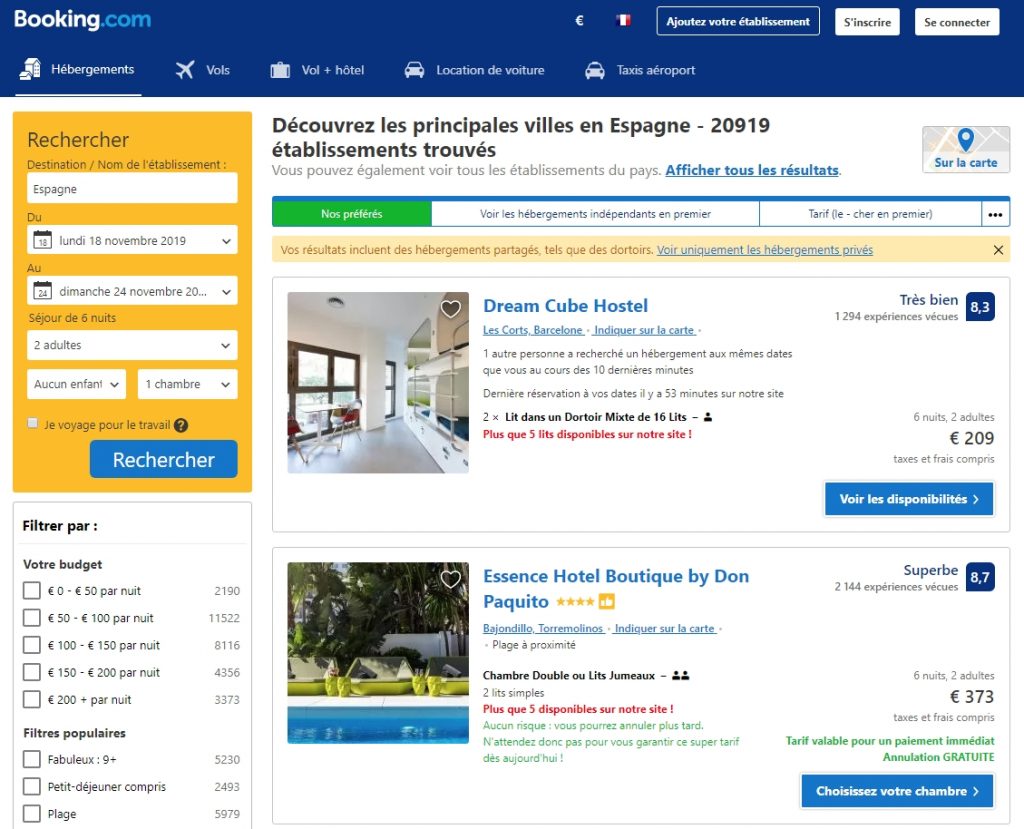Save Dream Cube Hostel with heart icon
The height and width of the screenshot is (829, 1024).
point(451,309)
